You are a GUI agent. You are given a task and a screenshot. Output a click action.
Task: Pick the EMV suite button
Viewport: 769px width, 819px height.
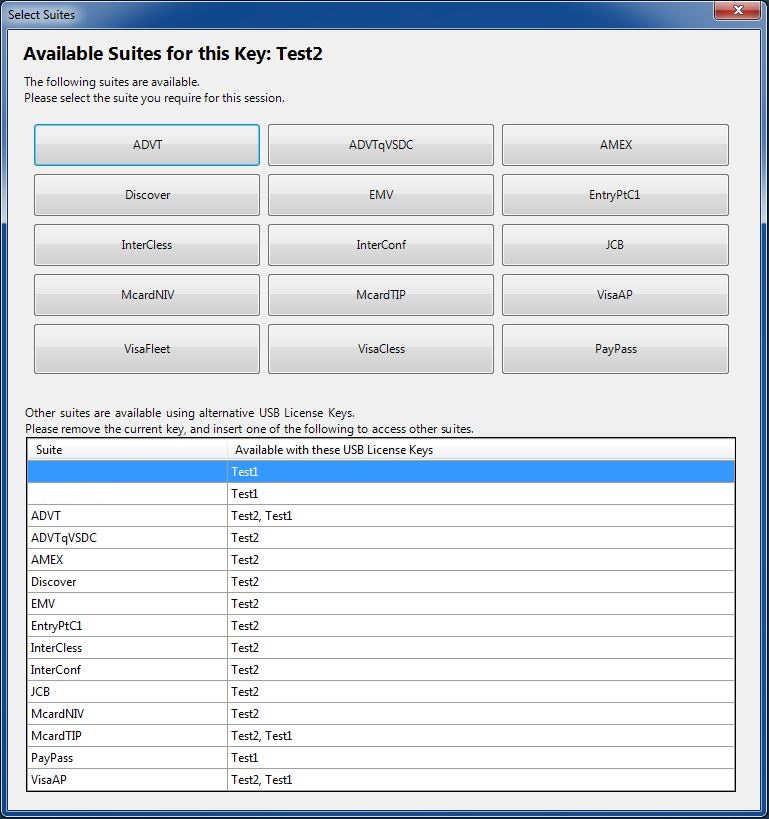(381, 195)
